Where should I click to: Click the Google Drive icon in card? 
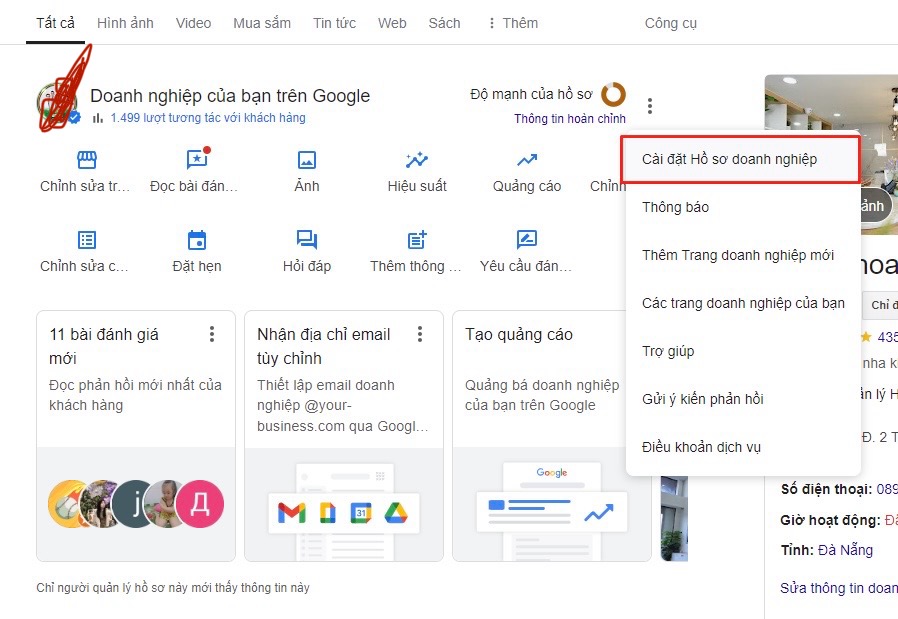tap(396, 512)
